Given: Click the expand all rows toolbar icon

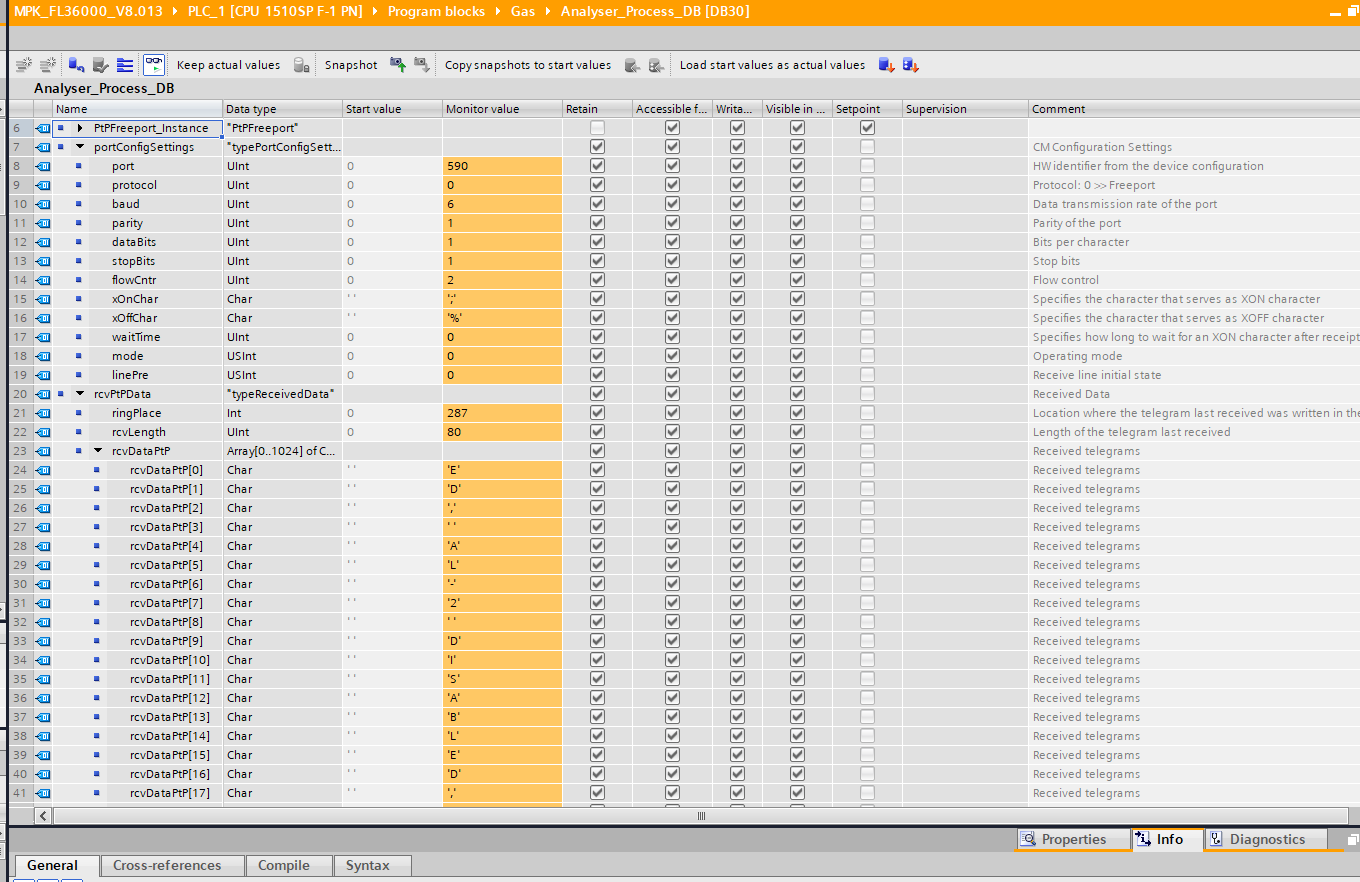Looking at the screenshot, I should click(125, 65).
